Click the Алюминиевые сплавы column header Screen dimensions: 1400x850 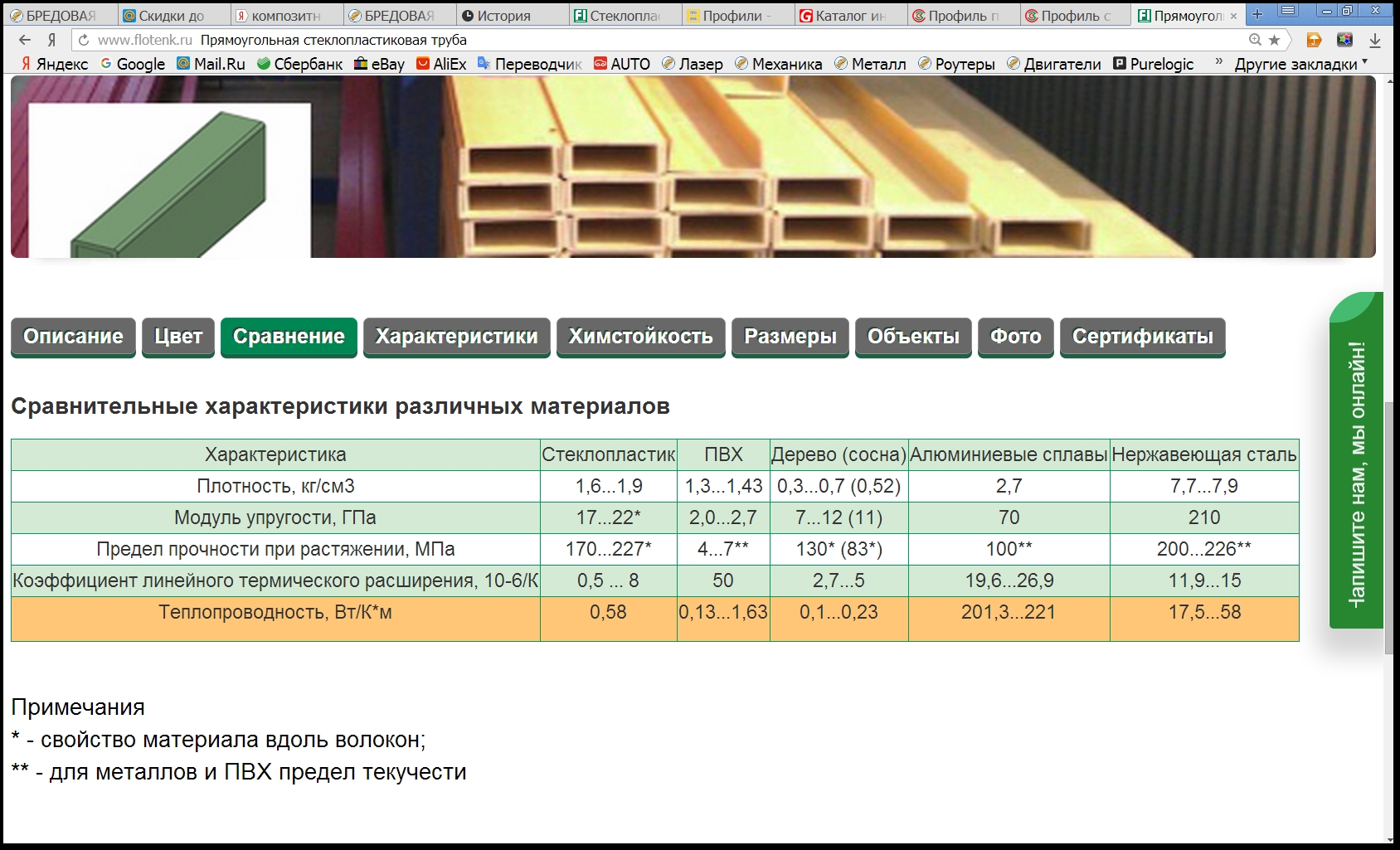[1009, 454]
